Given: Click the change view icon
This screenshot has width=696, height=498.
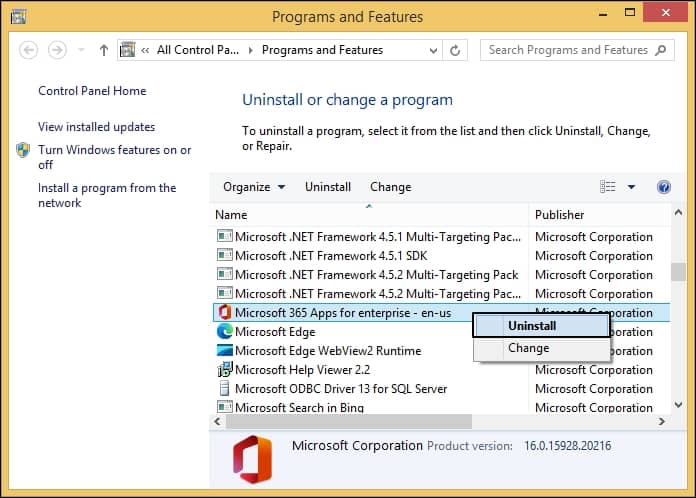Looking at the screenshot, I should [x=608, y=187].
